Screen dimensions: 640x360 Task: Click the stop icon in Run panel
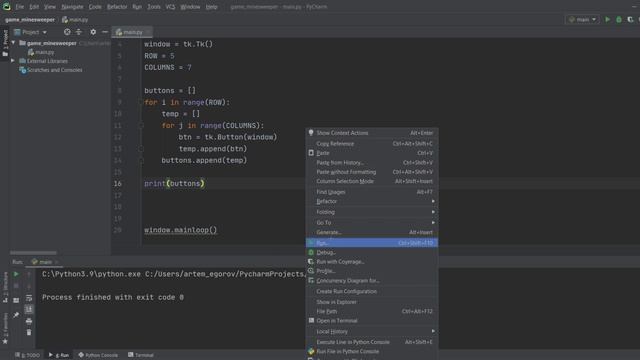coord(16,286)
